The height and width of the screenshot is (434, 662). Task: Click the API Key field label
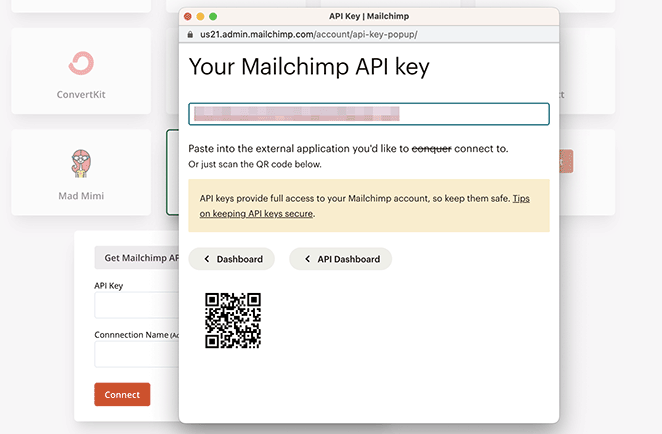coord(109,286)
